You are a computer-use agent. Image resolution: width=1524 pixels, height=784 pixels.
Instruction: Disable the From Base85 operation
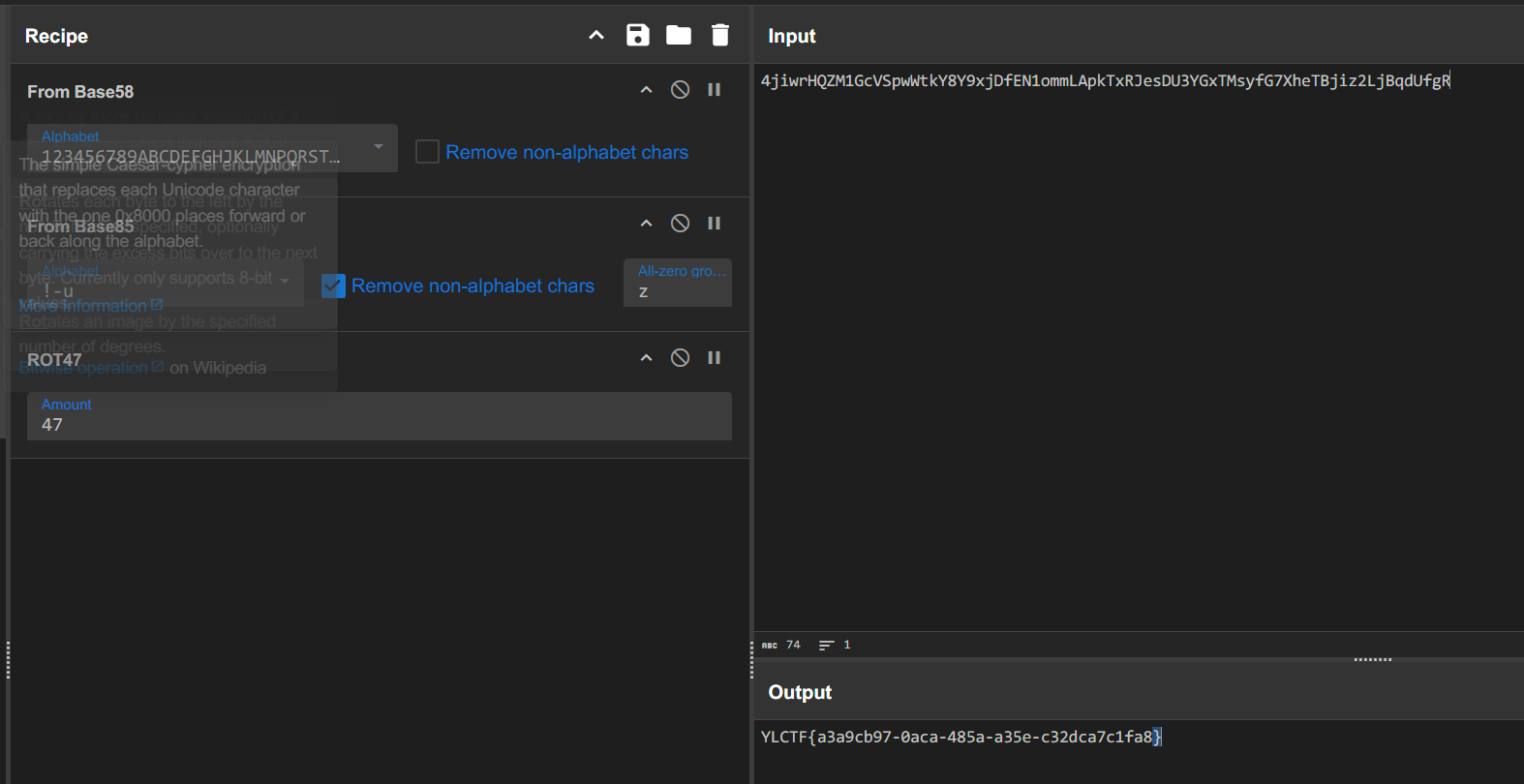point(681,224)
